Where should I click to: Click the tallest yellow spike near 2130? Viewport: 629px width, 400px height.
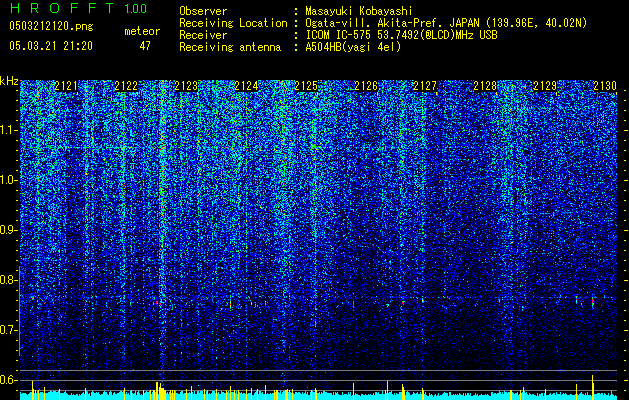point(592,387)
